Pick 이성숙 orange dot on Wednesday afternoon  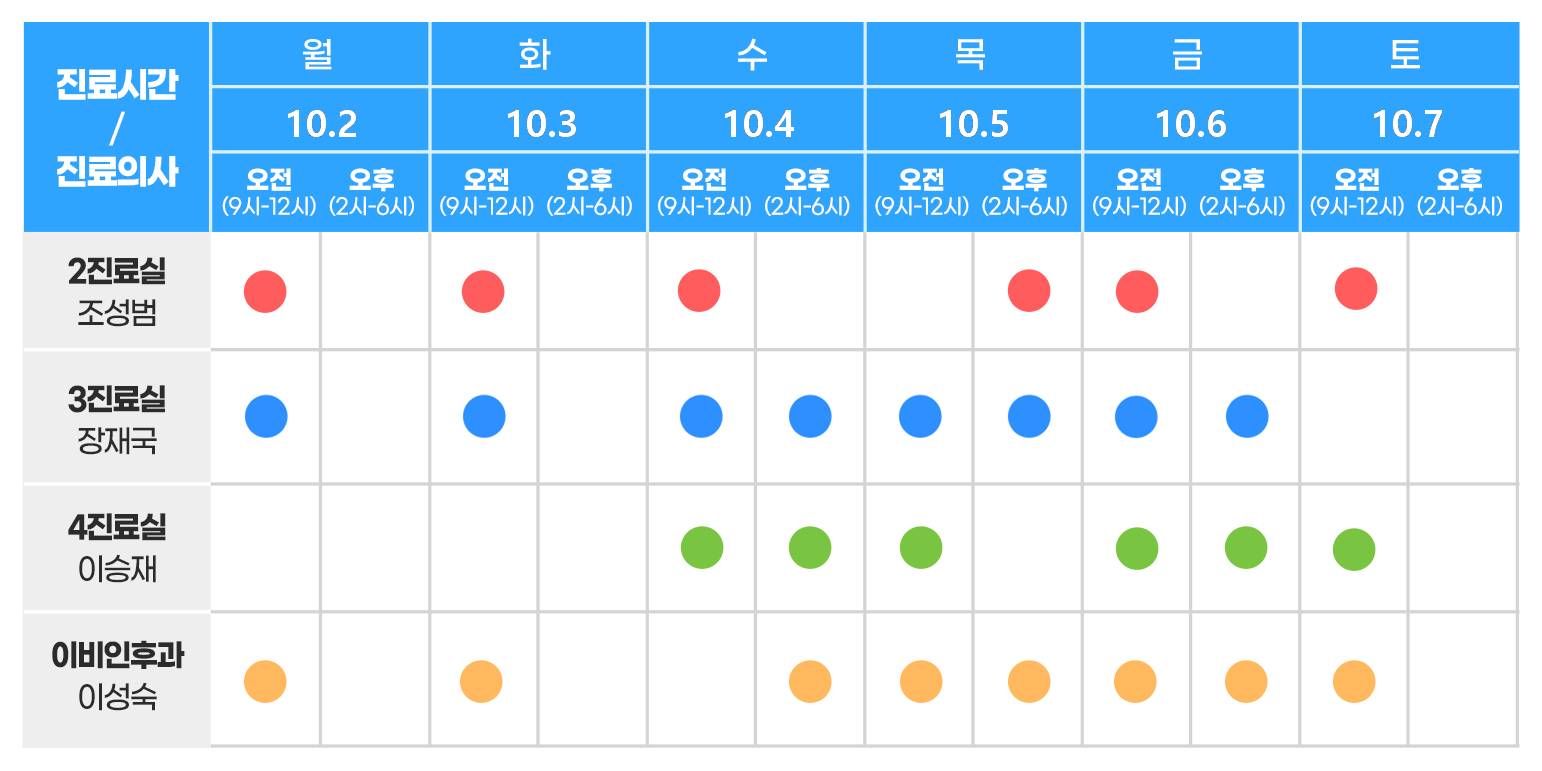point(810,683)
